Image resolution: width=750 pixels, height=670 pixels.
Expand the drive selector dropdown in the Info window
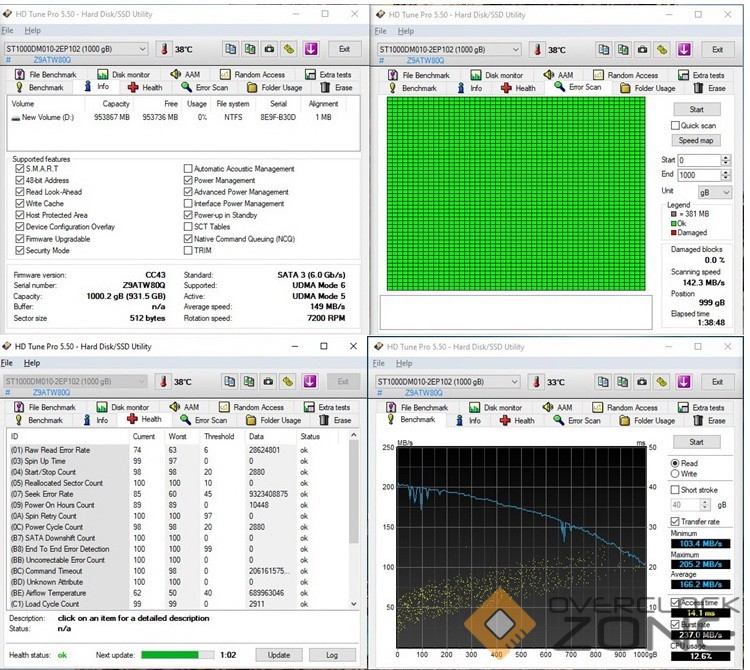pyautogui.click(x=141, y=49)
